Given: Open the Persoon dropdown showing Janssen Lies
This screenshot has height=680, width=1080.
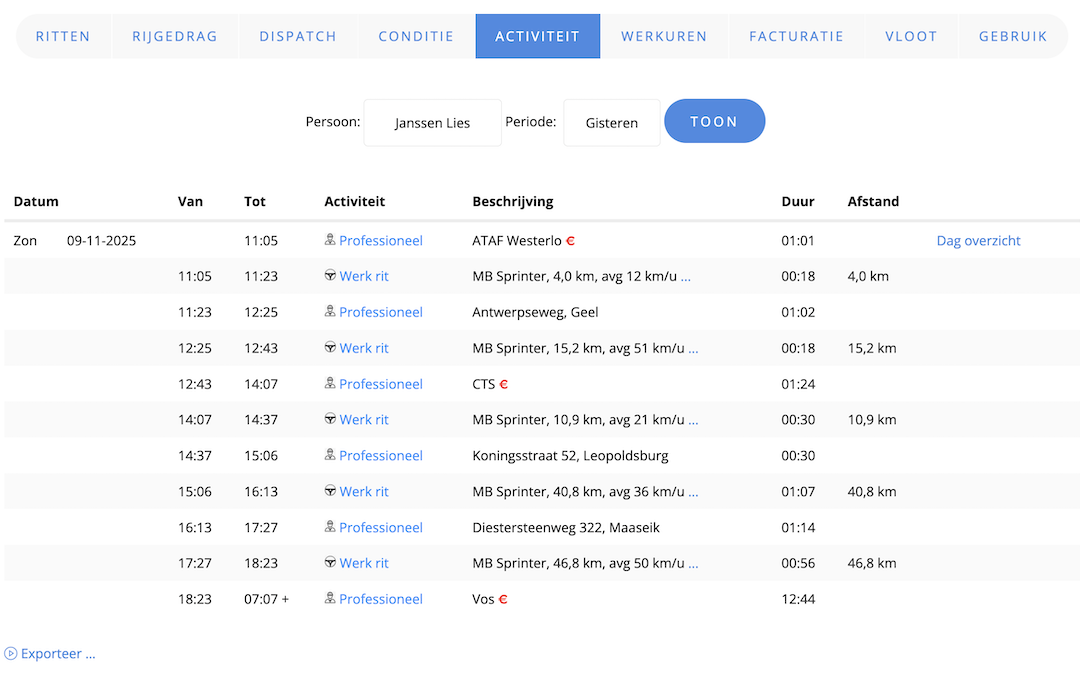Looking at the screenshot, I should click(432, 123).
